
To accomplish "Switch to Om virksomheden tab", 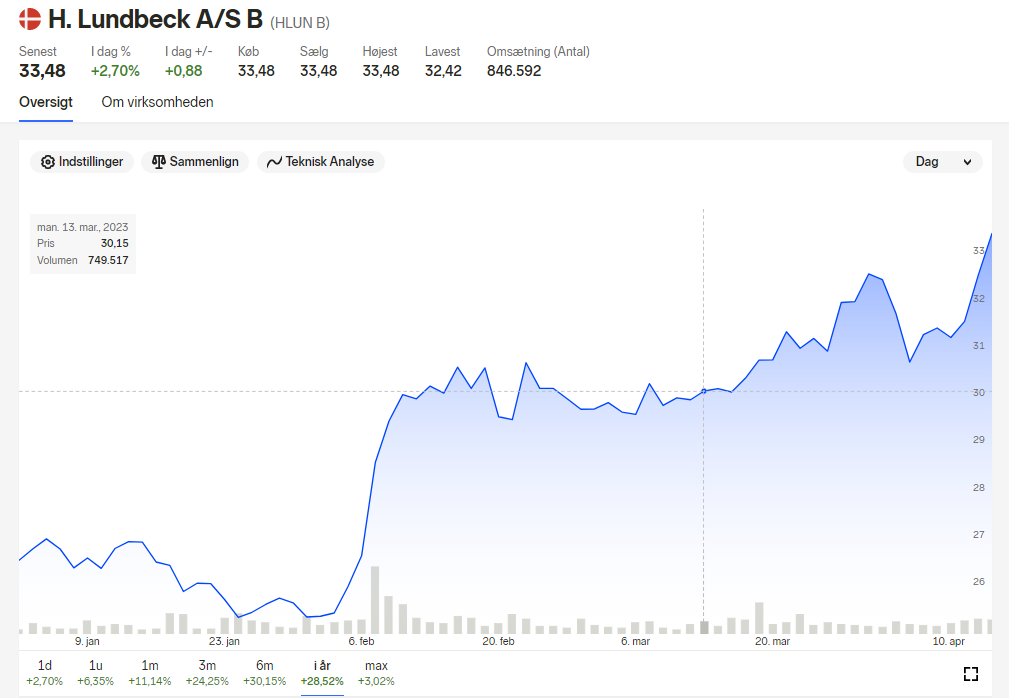I will pos(157,102).
